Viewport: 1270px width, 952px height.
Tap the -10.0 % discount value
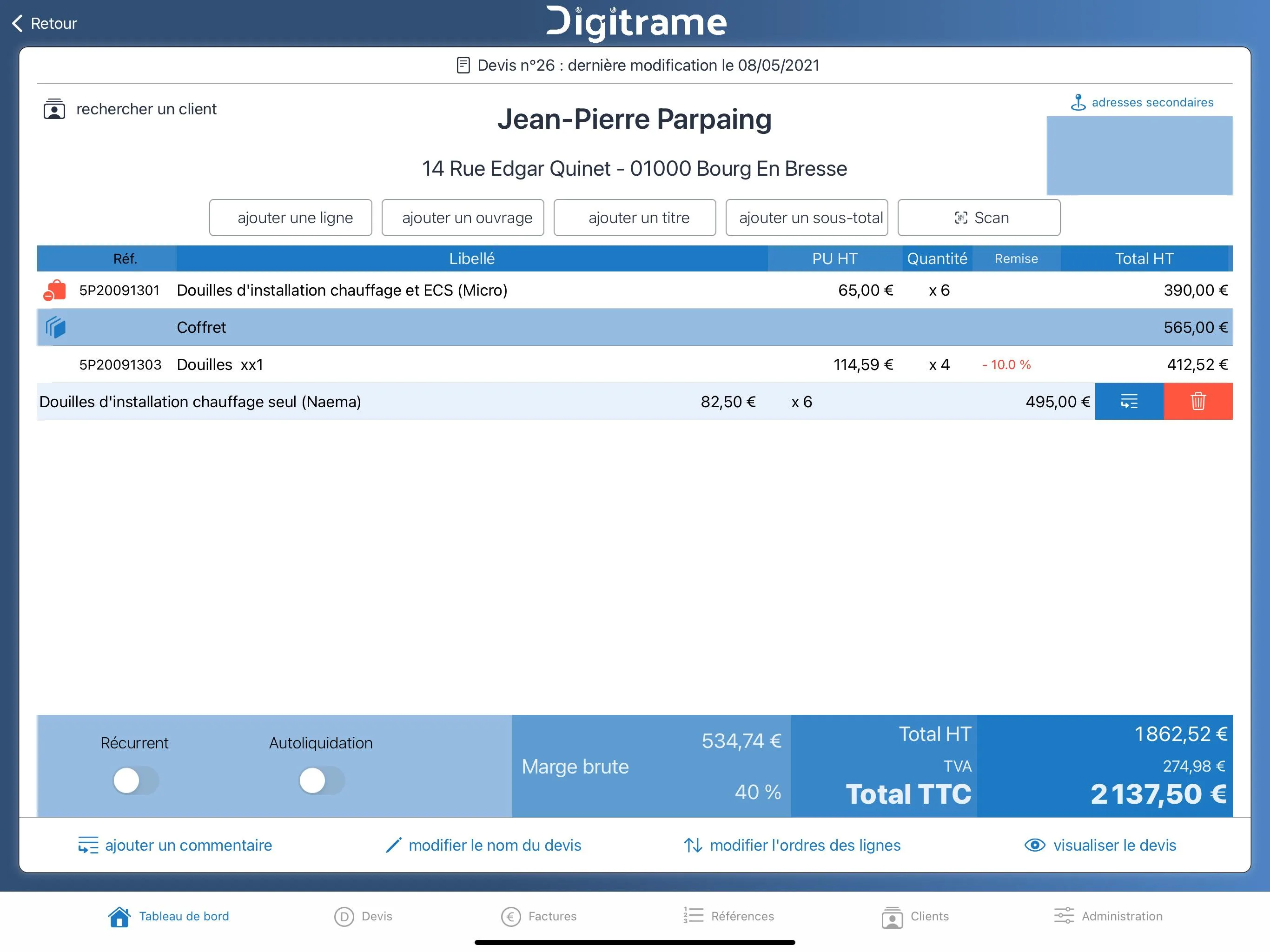[1006, 364]
